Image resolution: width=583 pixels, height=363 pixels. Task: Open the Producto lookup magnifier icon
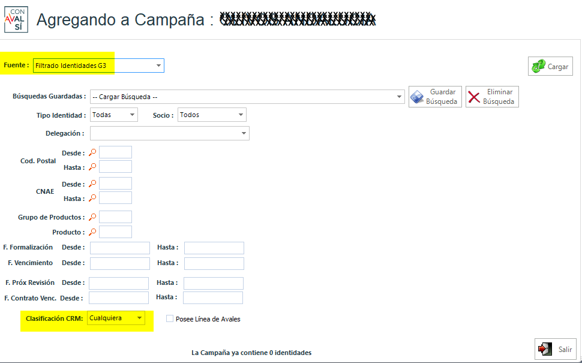tap(92, 232)
